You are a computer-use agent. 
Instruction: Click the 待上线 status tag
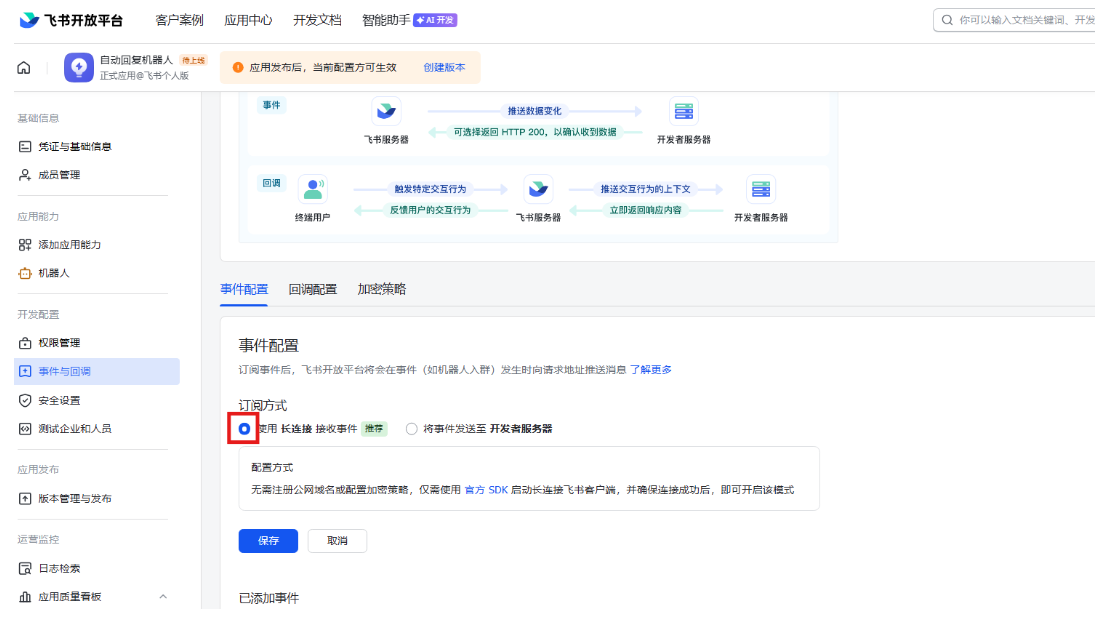[x=193, y=60]
